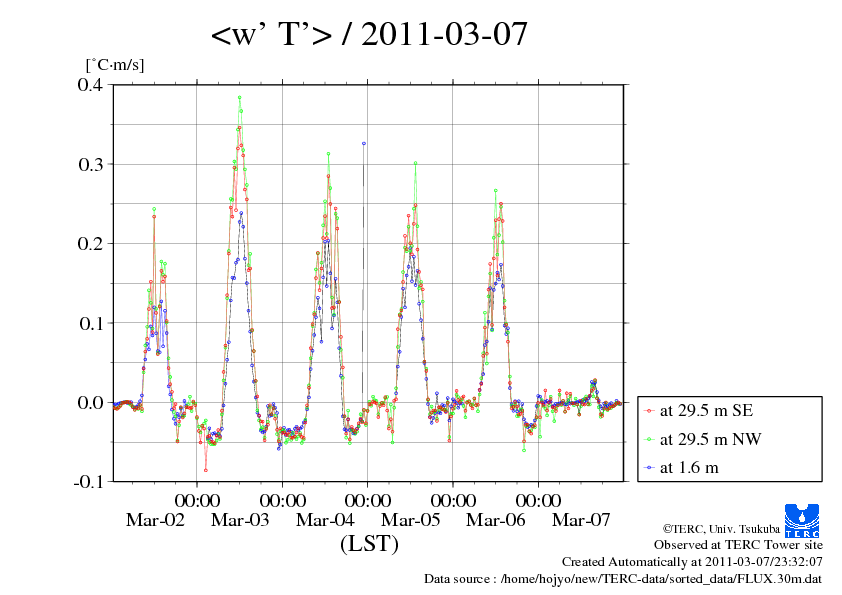This screenshot has width=842, height=595.
Task: Click the y-axis value -0.1
Action: click(88, 482)
